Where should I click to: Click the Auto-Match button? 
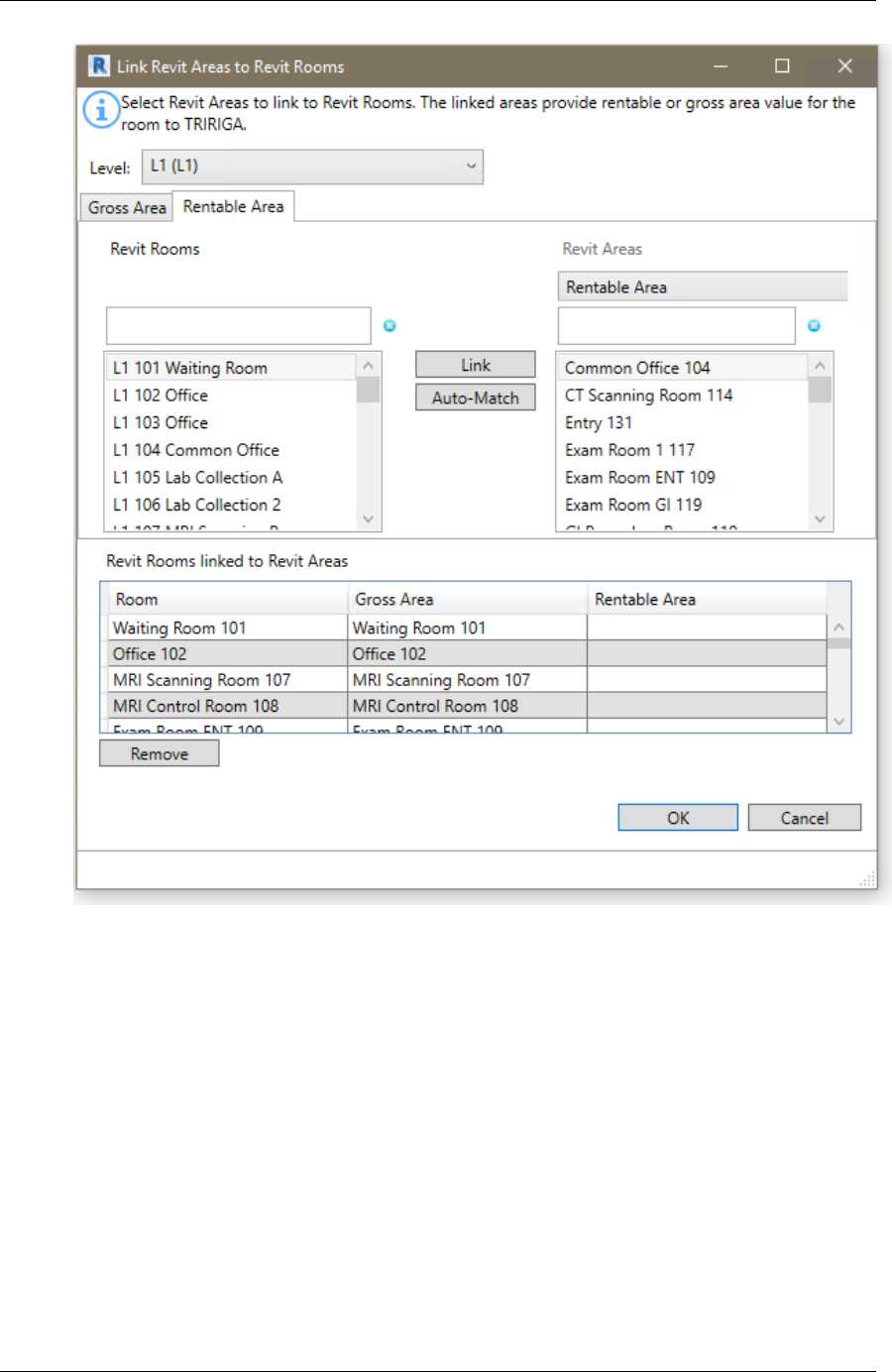click(476, 398)
